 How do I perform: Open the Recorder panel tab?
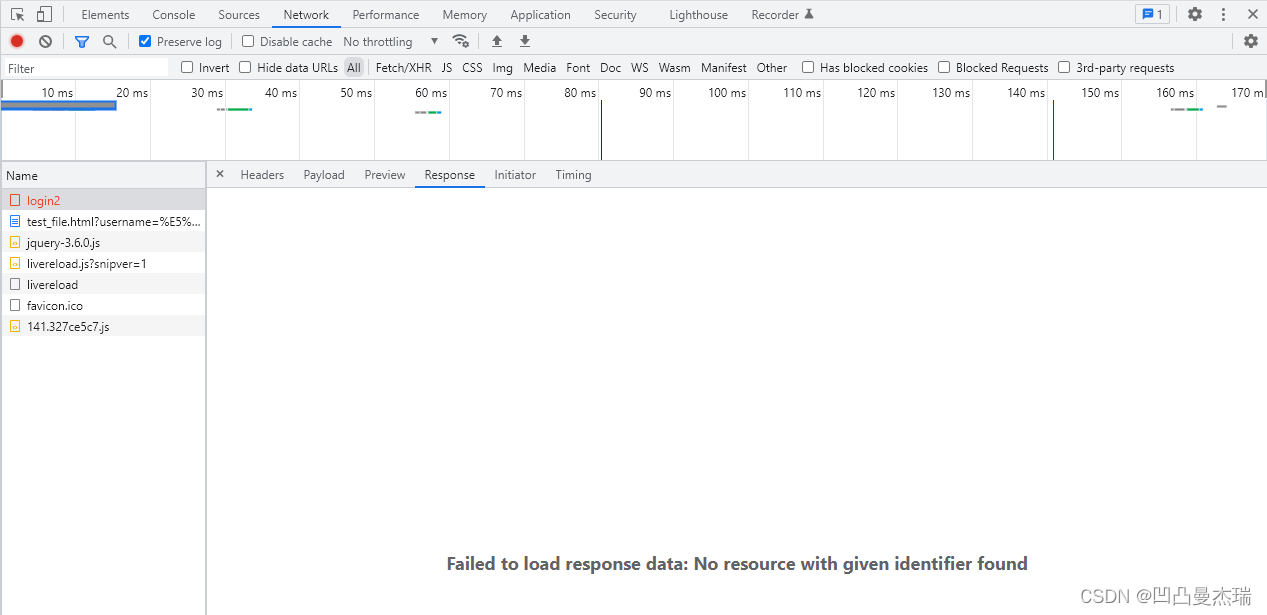click(x=782, y=15)
